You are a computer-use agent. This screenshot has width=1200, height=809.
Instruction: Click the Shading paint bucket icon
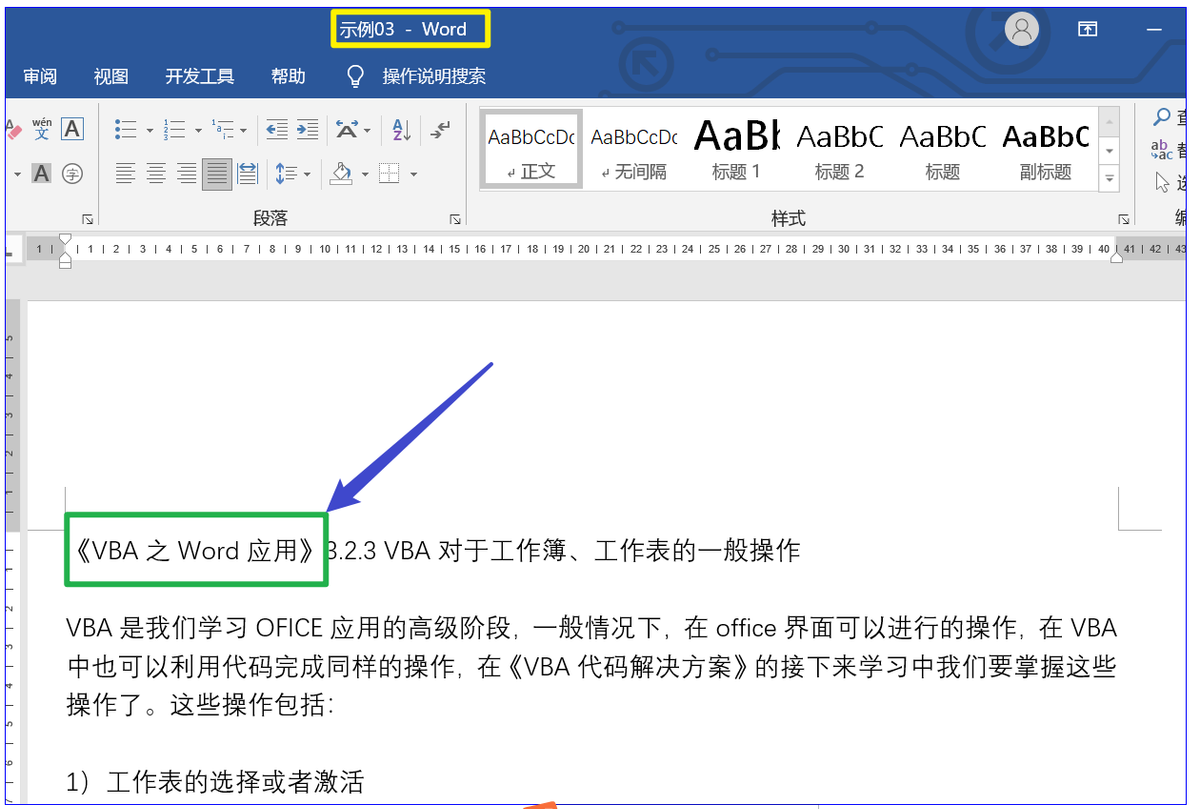point(342,174)
